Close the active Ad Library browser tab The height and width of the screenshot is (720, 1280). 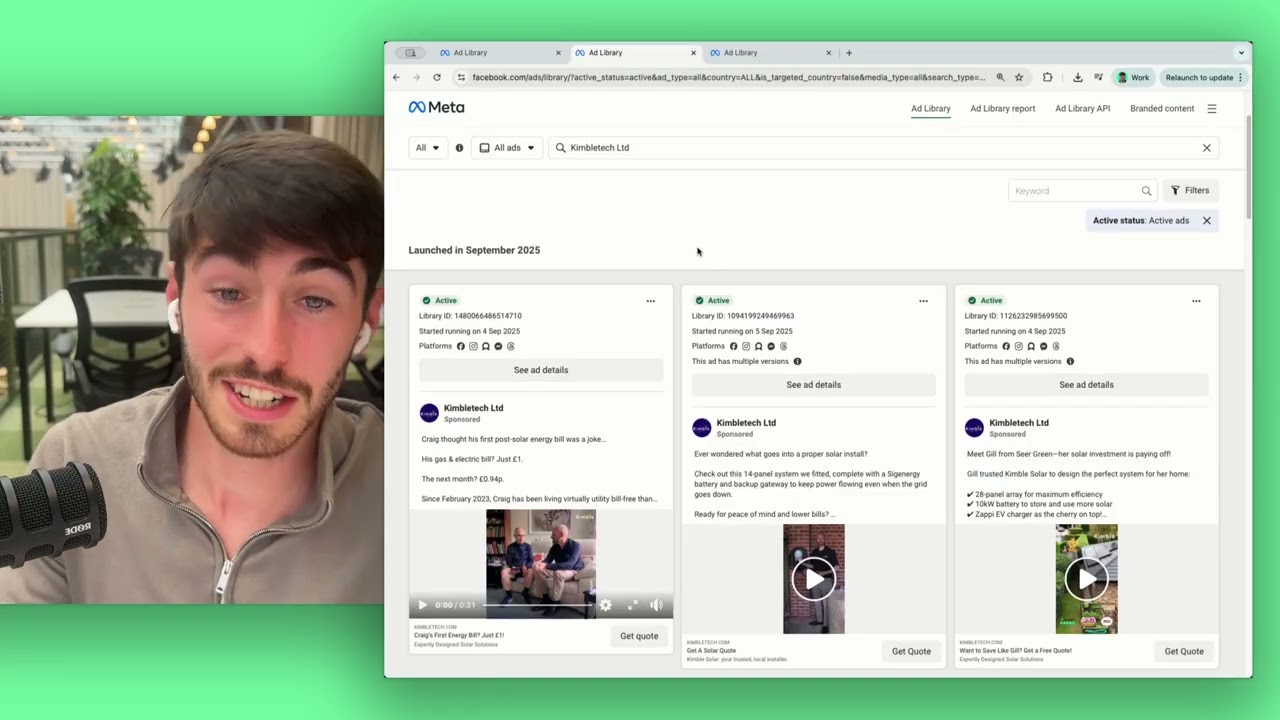click(693, 53)
